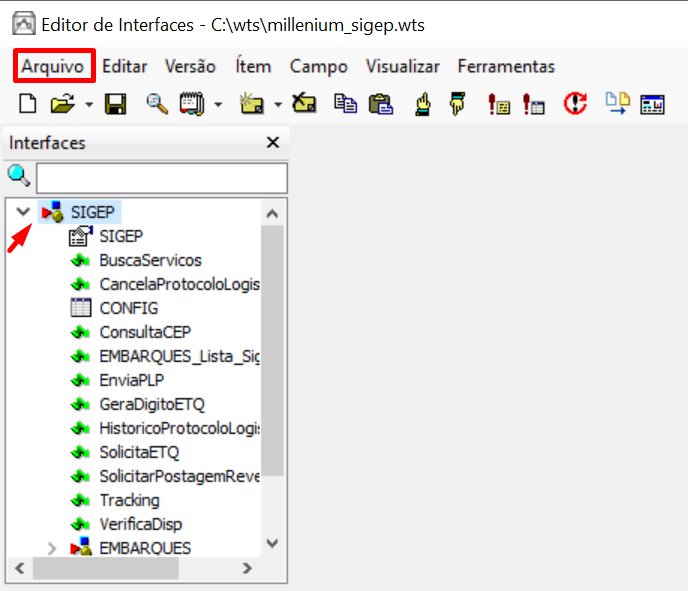Open the Ítem menu
The height and width of the screenshot is (591, 688).
pos(253,67)
